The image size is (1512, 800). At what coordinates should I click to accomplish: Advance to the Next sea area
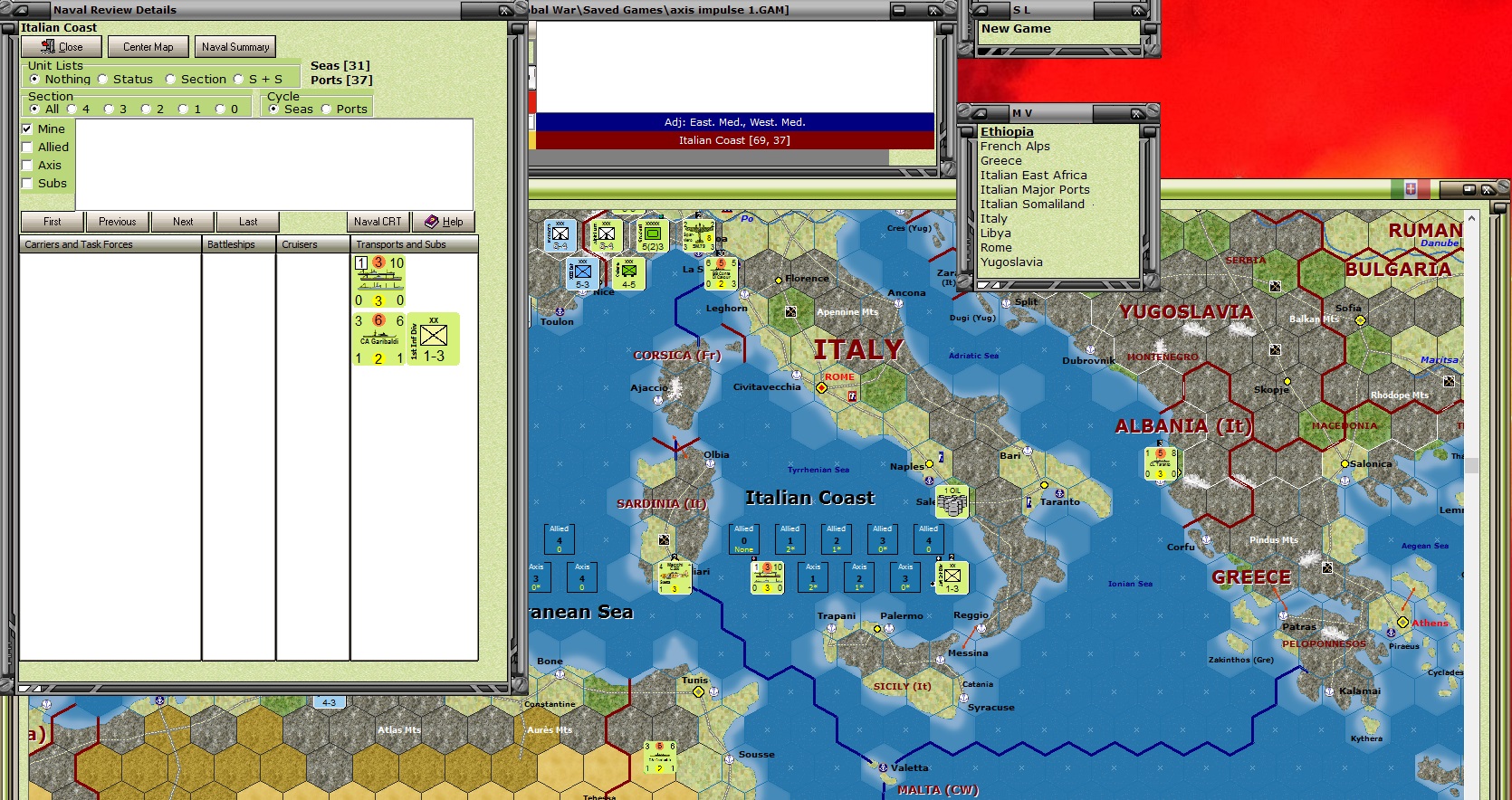click(183, 222)
